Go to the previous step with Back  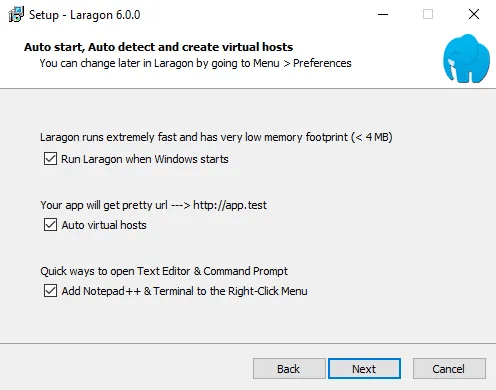click(289, 369)
